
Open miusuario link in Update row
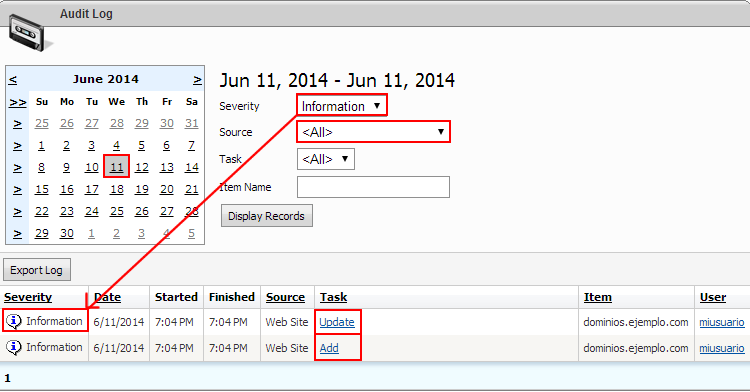point(722,322)
